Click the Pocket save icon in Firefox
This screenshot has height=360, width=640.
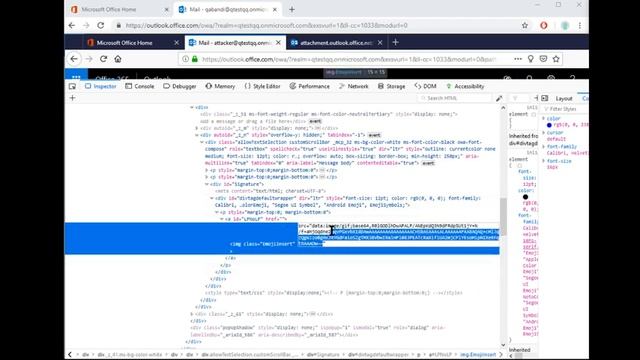pos(543,59)
